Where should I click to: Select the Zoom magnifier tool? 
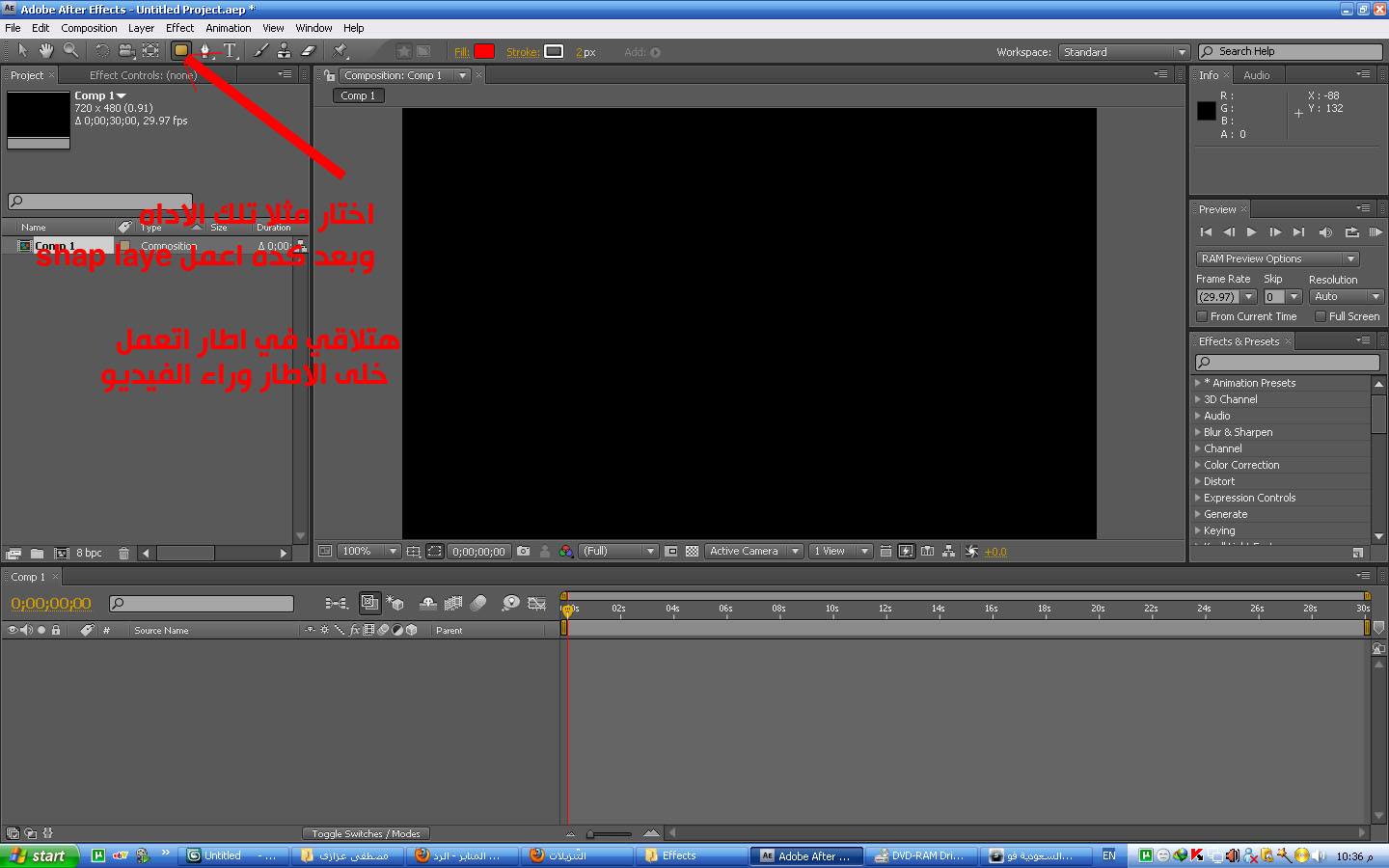[x=70, y=50]
